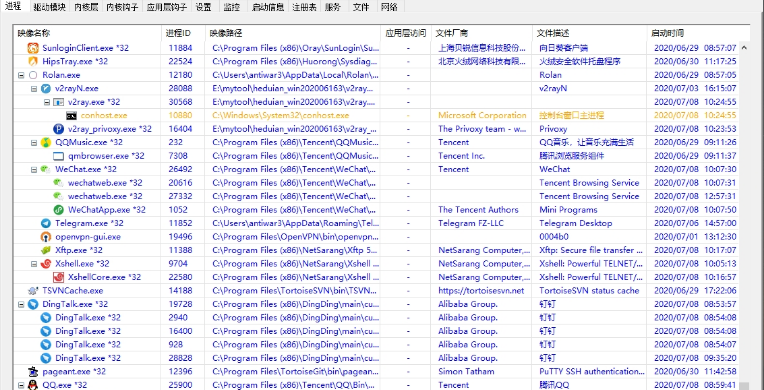Click PID 11852 in the Telegram row

pyautogui.click(x=180, y=223)
